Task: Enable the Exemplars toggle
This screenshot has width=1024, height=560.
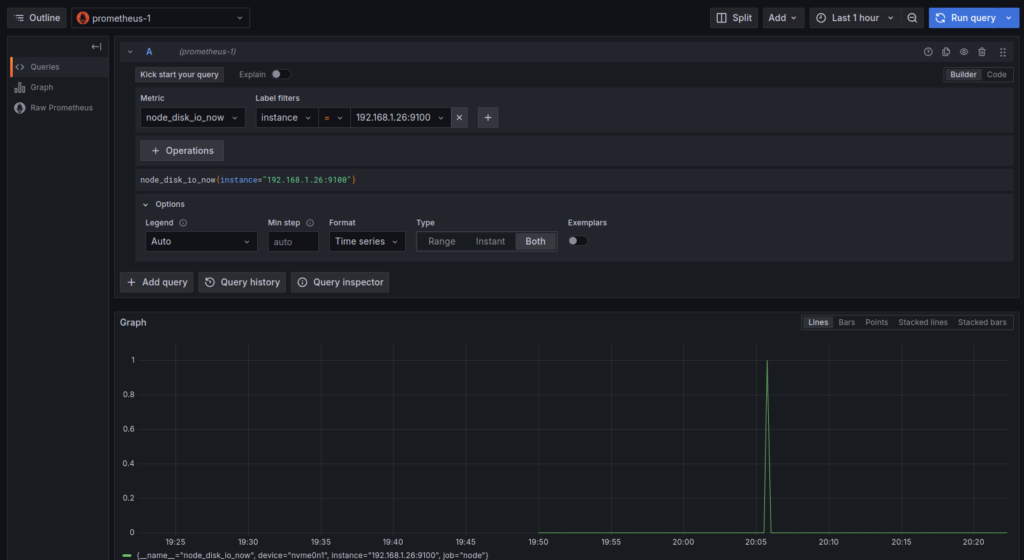Action: 578,241
